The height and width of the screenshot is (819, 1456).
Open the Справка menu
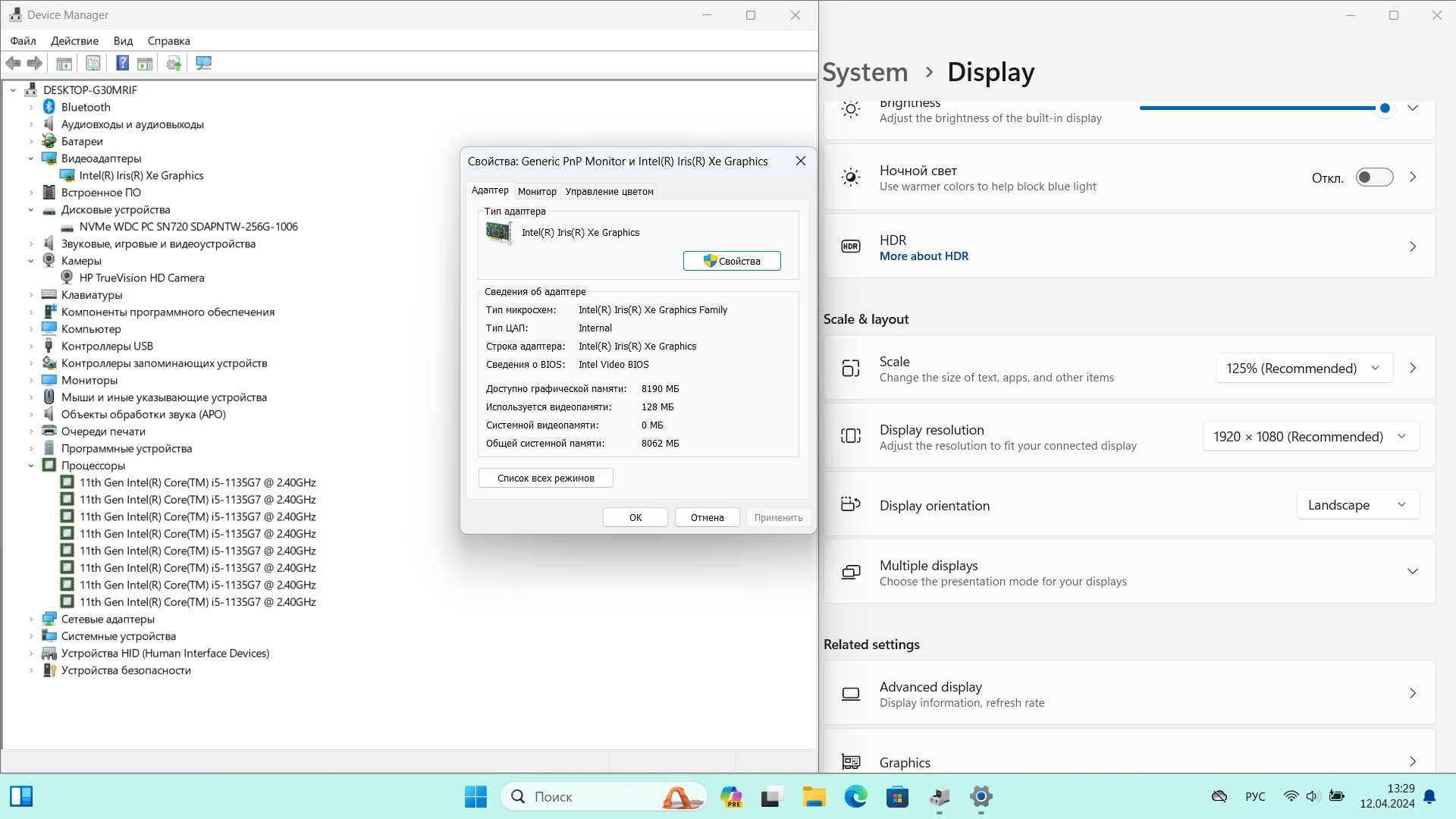pyautogui.click(x=168, y=41)
